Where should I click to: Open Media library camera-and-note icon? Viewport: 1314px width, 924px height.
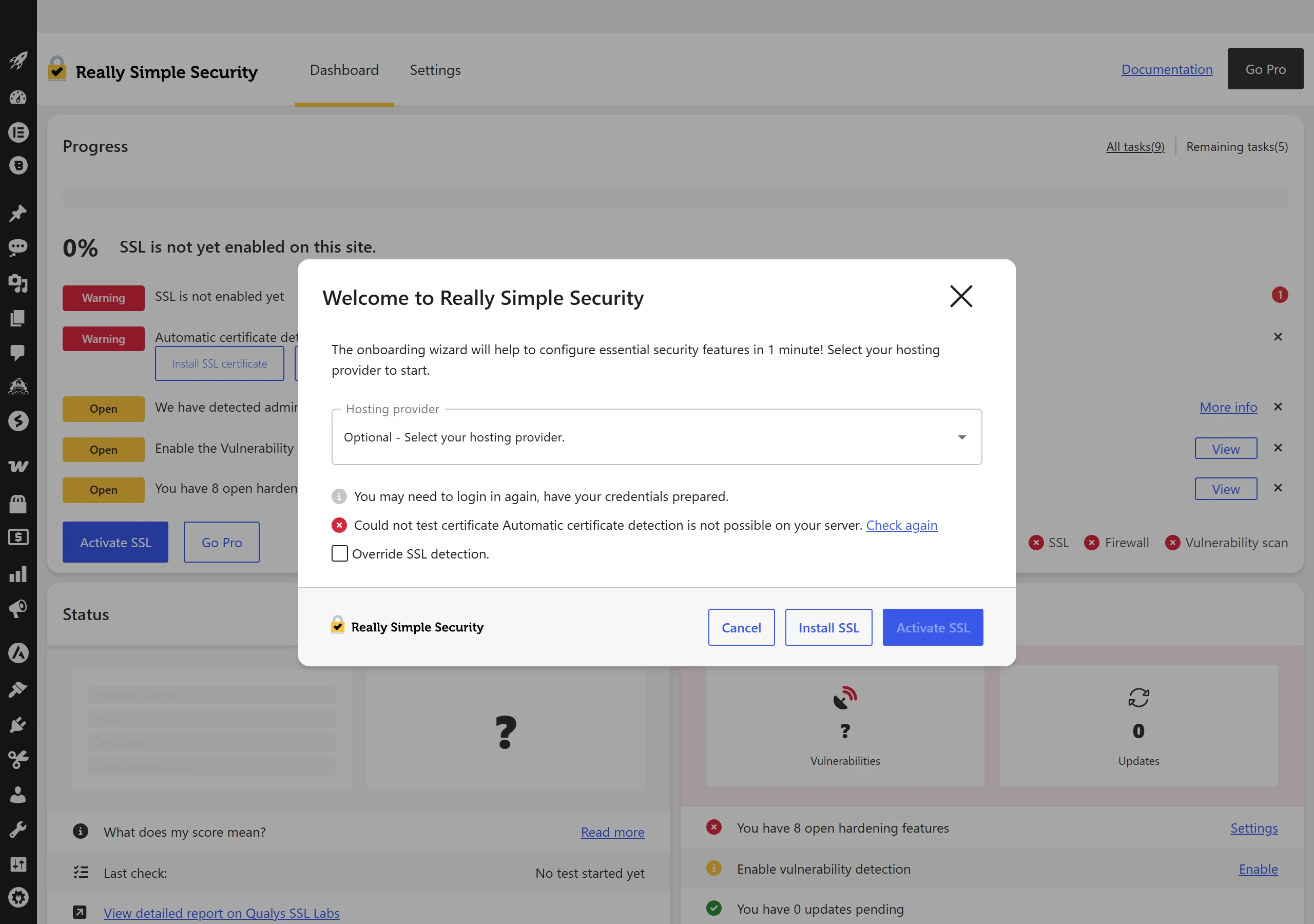tap(18, 283)
